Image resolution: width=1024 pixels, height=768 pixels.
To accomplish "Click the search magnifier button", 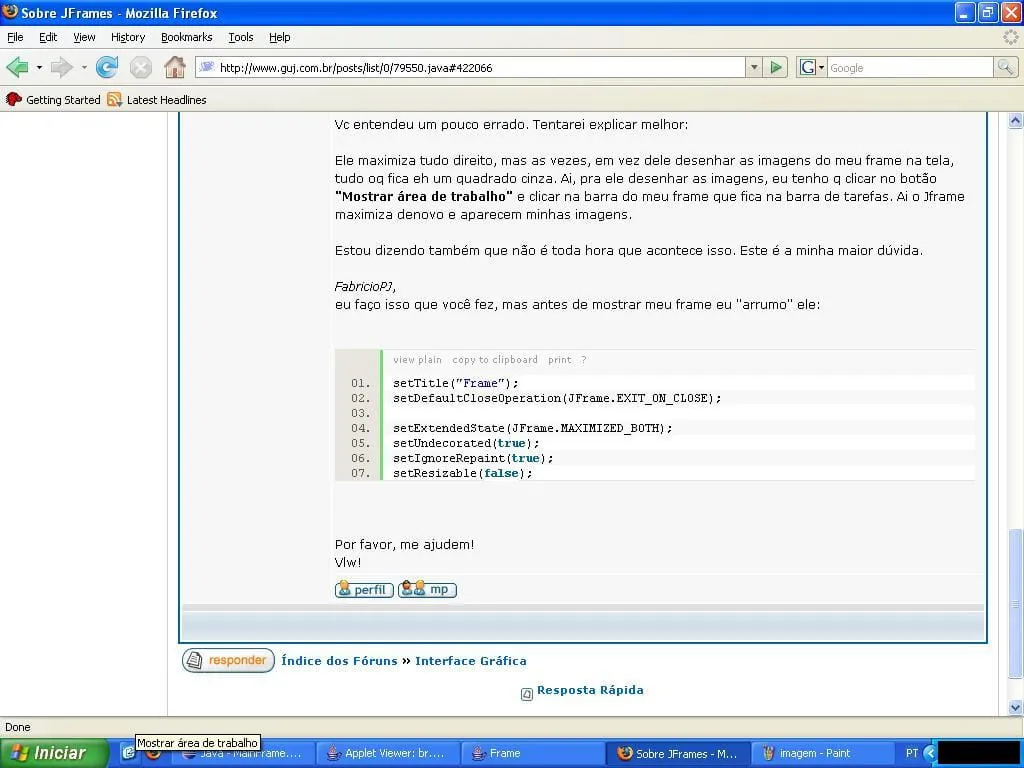I will pos(1005,67).
